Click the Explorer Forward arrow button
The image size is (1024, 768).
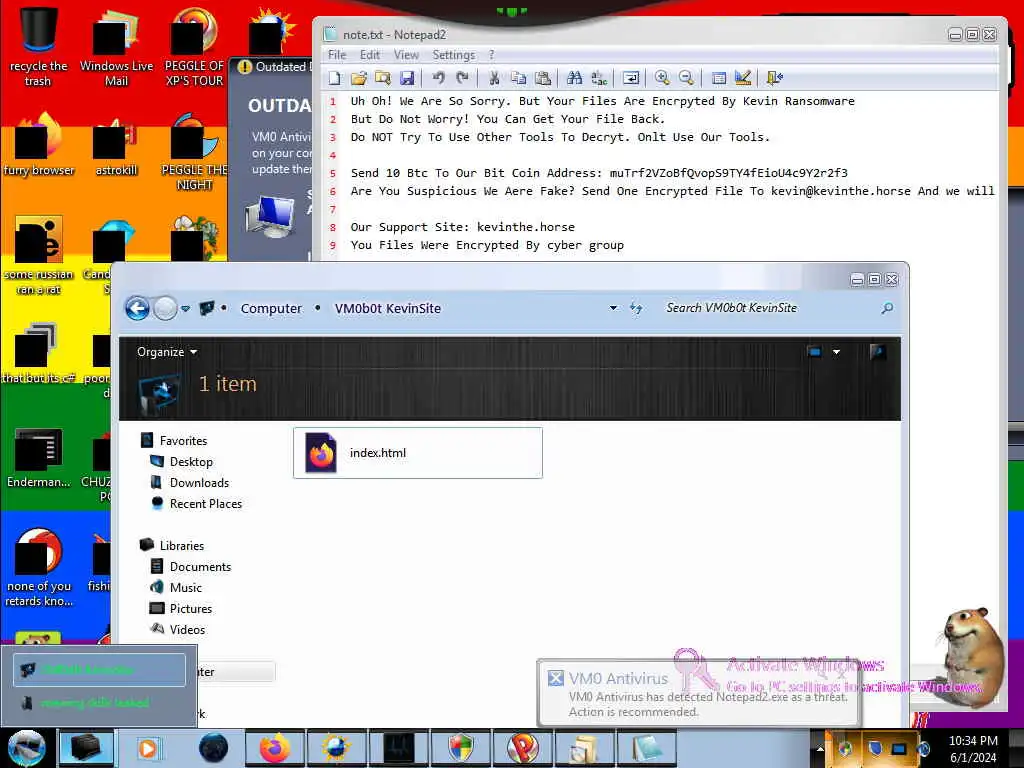(x=165, y=308)
